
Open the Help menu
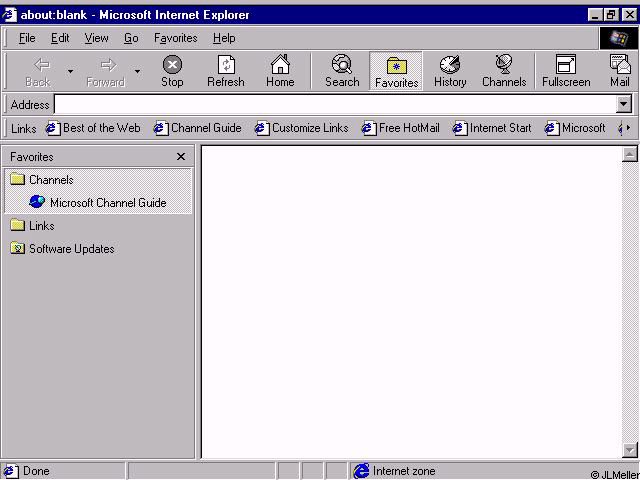click(x=224, y=38)
